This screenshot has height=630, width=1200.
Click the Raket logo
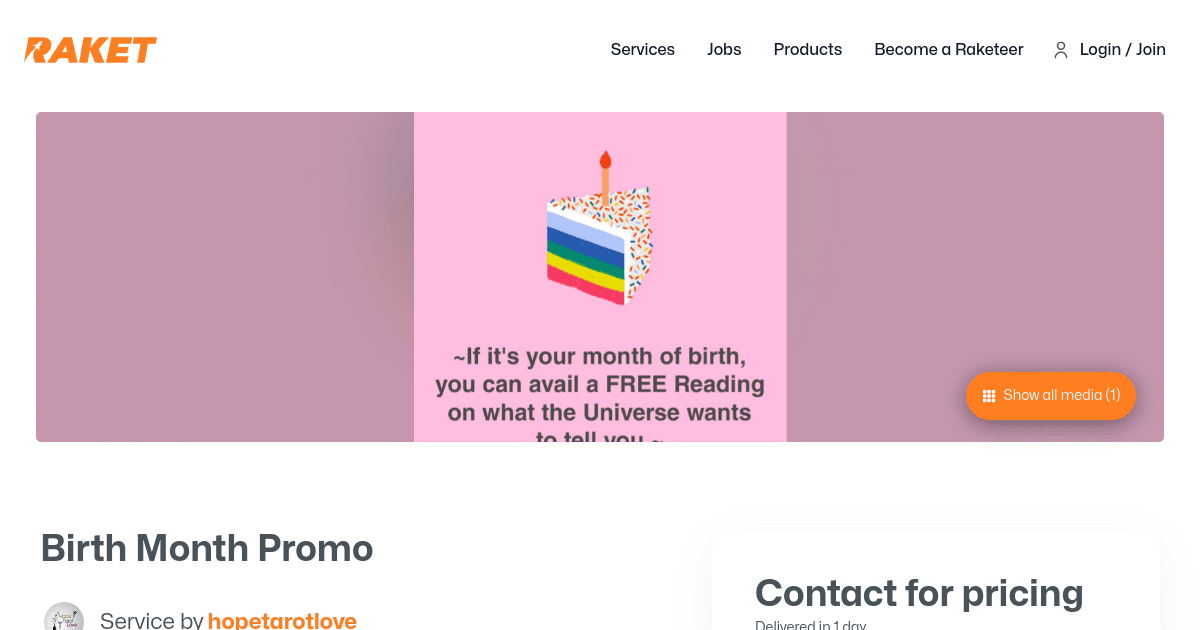click(90, 49)
